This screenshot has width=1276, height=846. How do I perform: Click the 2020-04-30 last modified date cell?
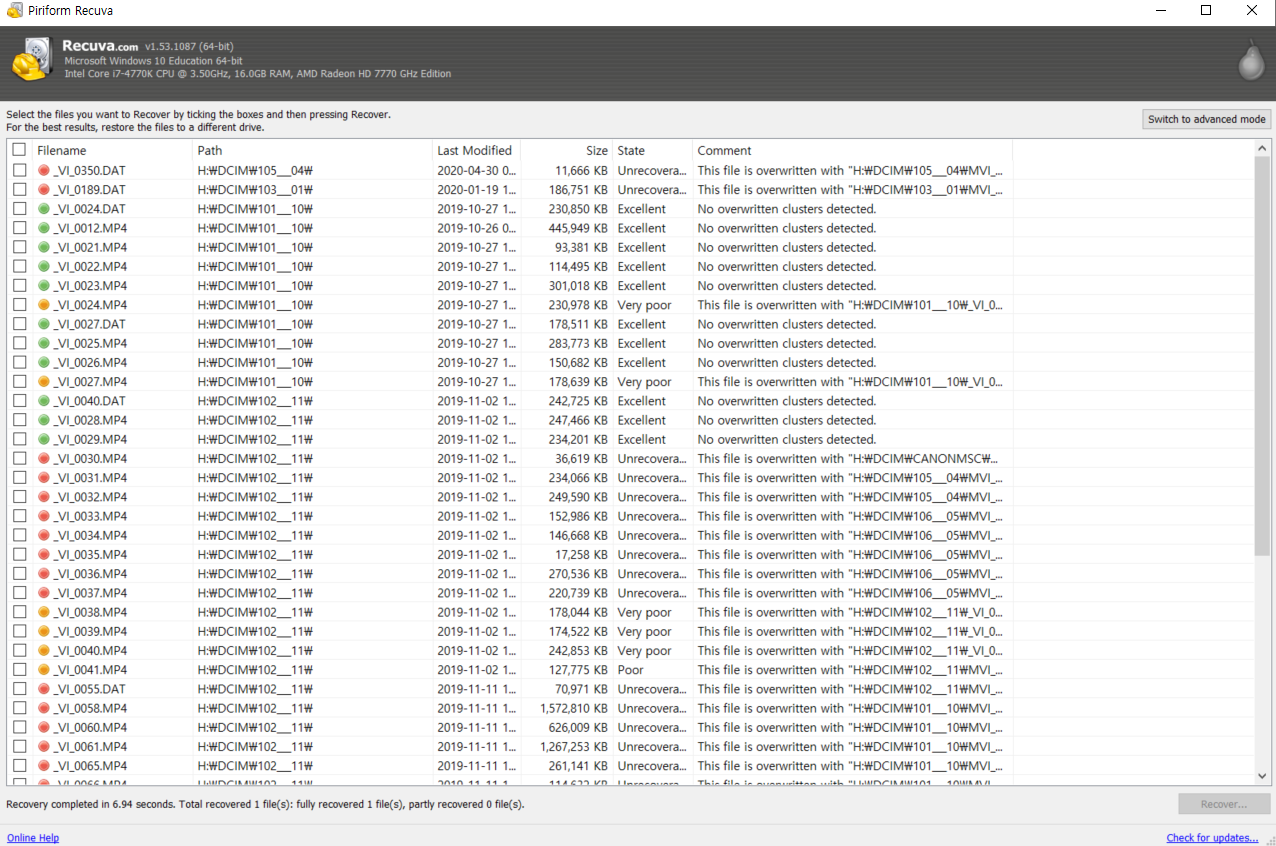(477, 170)
